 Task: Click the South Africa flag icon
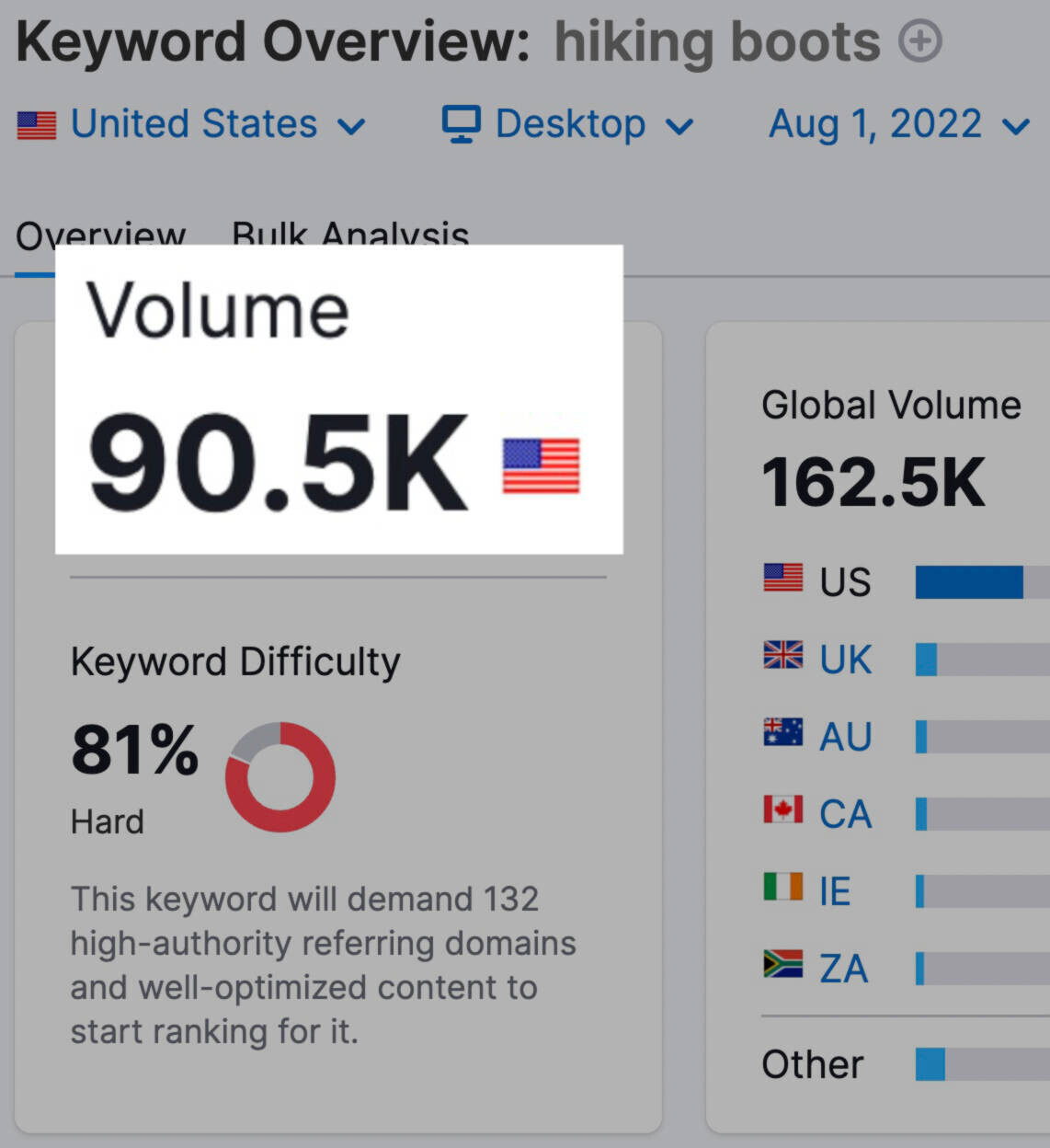tap(782, 964)
